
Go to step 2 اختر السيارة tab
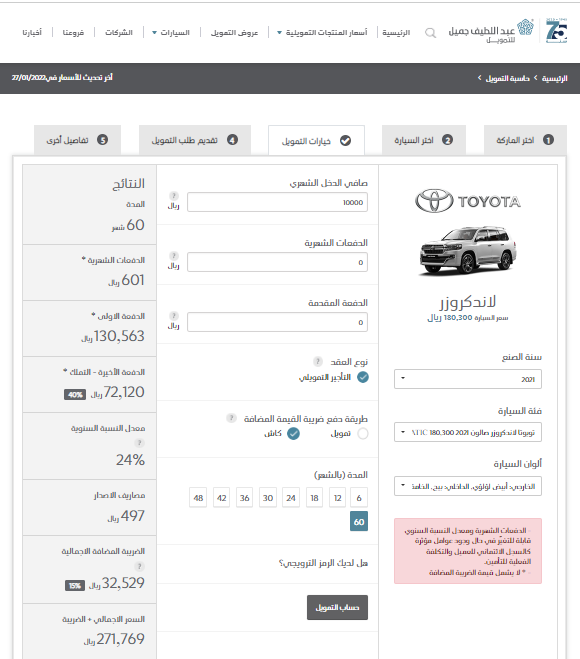(x=424, y=140)
